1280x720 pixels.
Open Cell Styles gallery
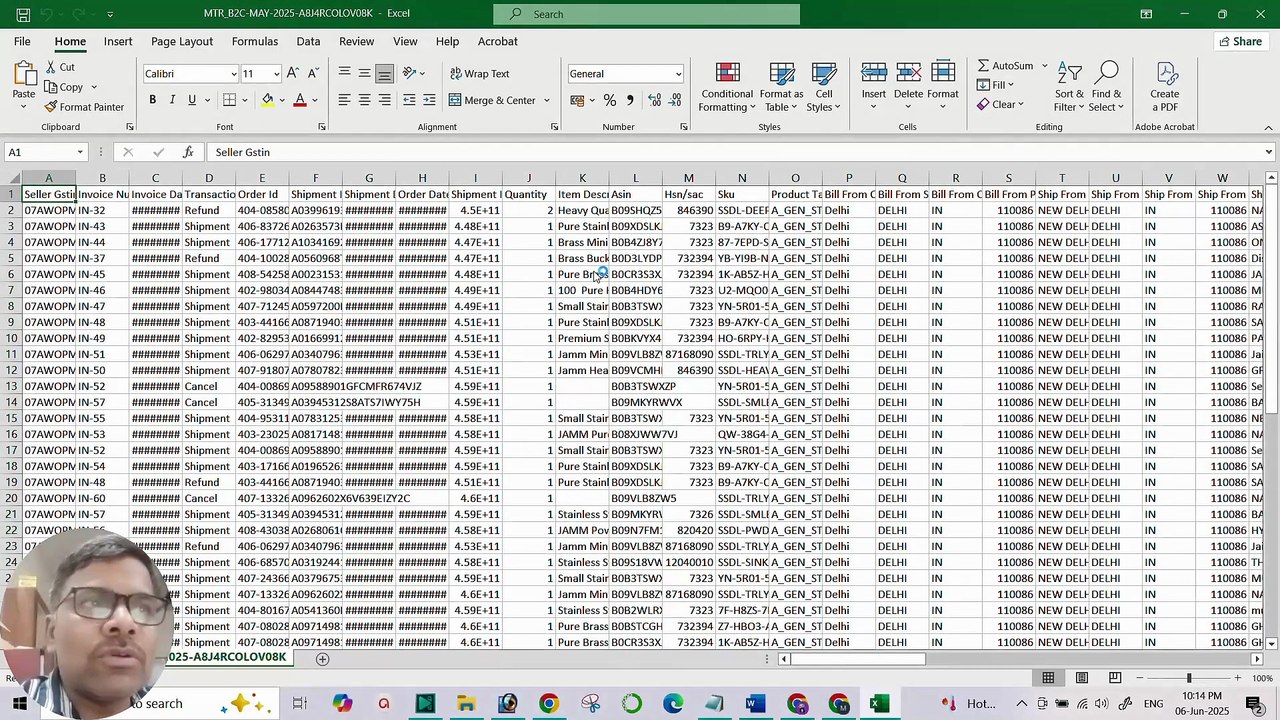click(x=823, y=88)
